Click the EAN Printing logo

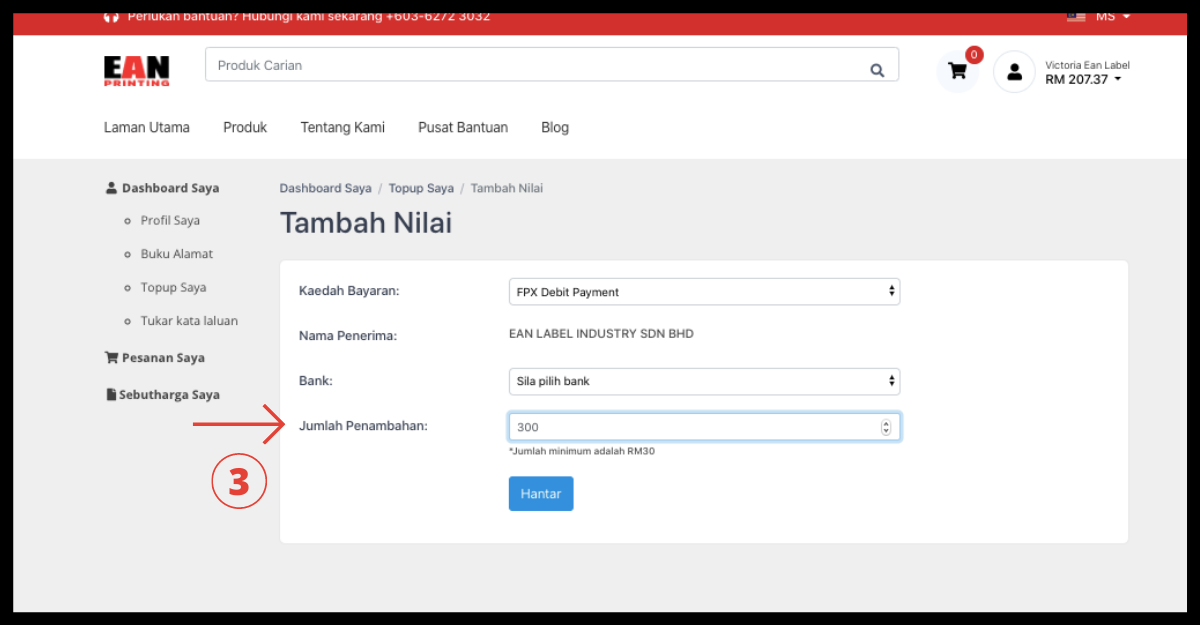[137, 70]
